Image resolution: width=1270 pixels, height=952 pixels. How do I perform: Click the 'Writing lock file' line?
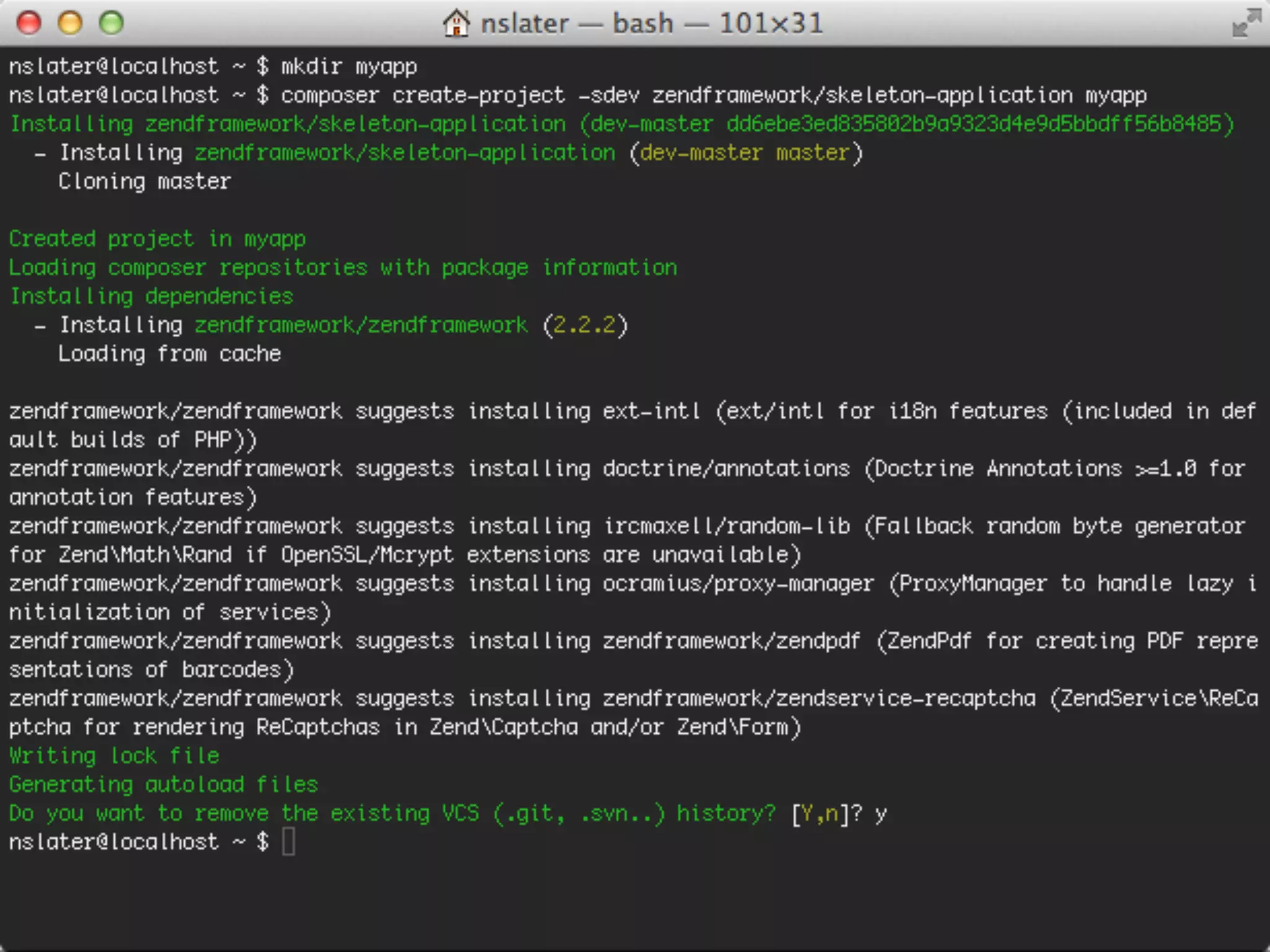pyautogui.click(x=114, y=756)
